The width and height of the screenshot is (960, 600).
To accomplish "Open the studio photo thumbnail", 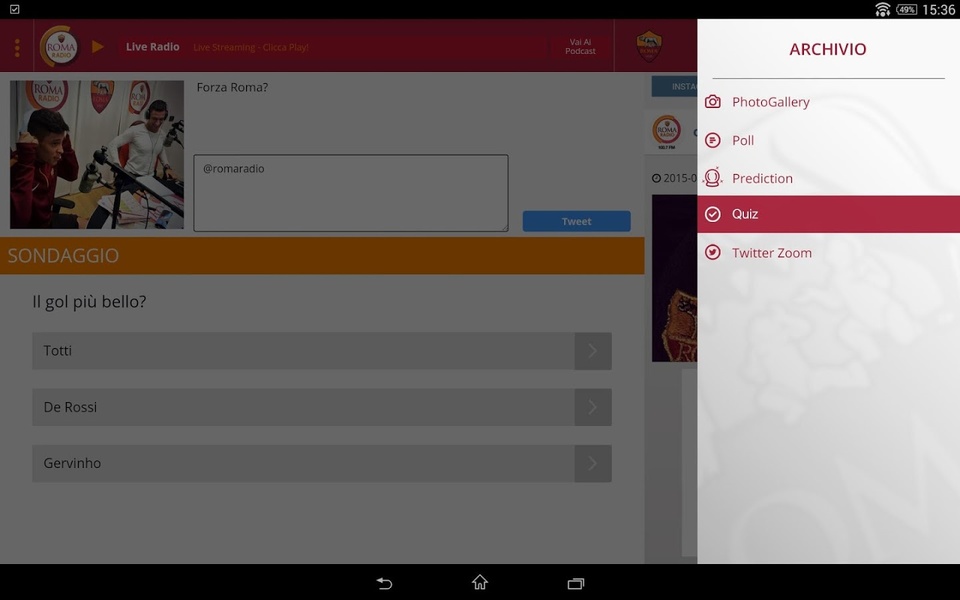I will 97,154.
